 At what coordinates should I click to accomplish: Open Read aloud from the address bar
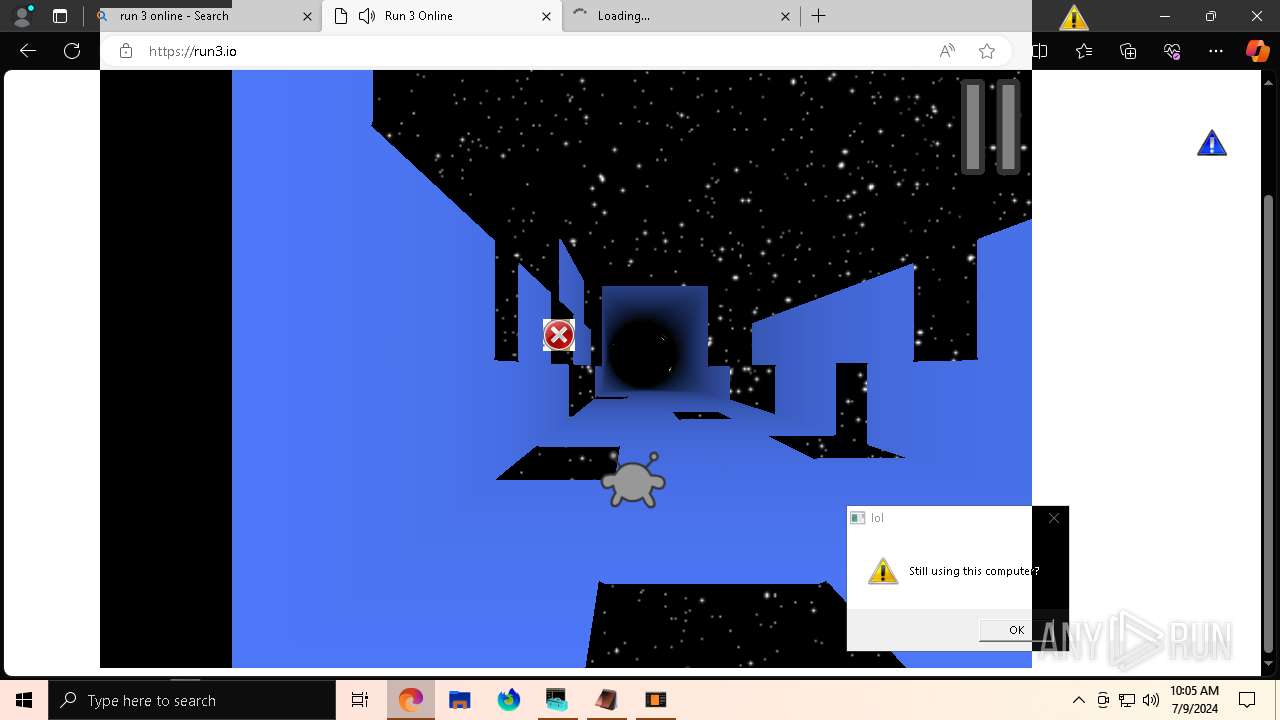[x=947, y=51]
